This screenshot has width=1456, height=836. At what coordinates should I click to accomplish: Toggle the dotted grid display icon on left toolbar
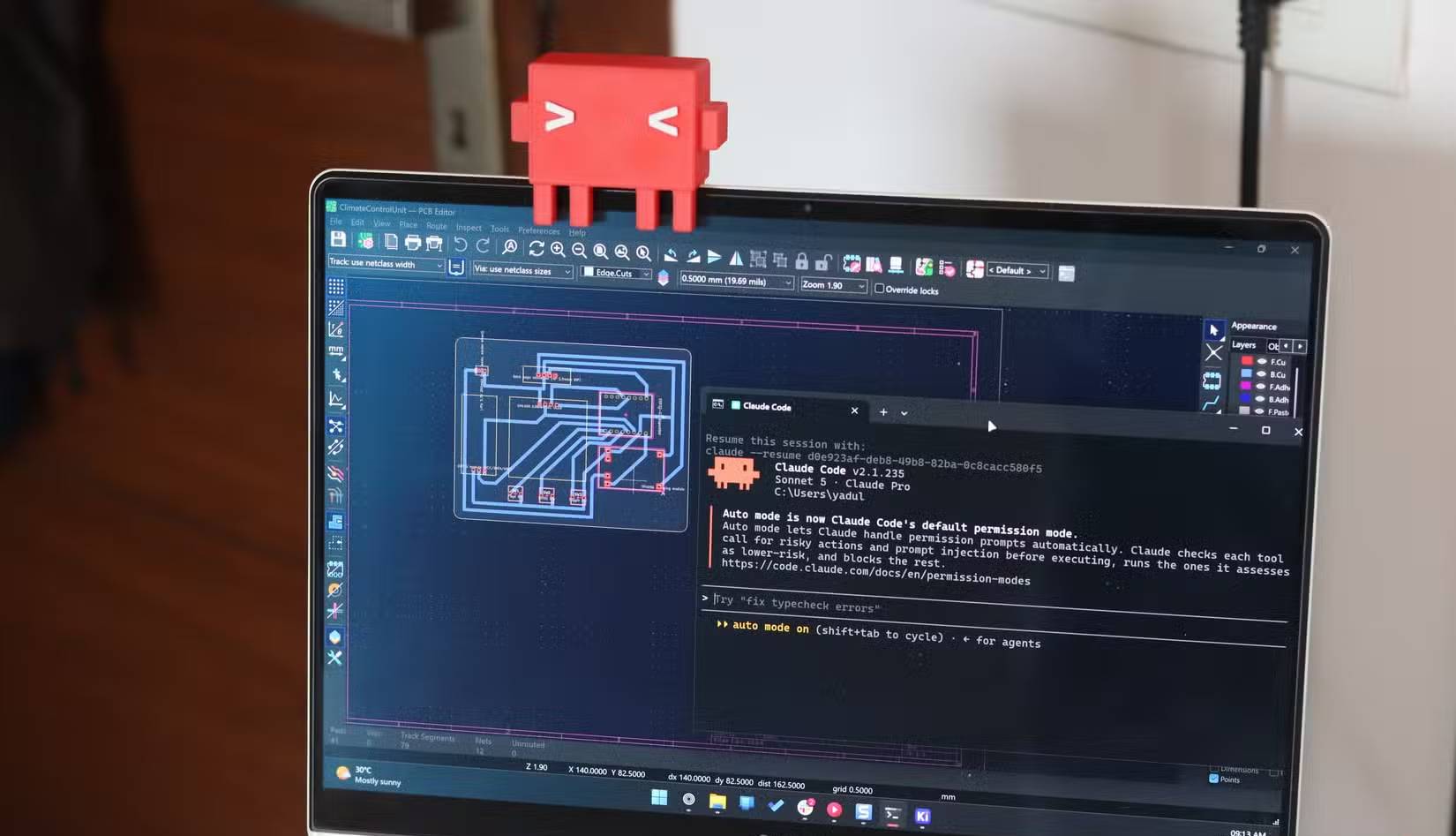336,286
